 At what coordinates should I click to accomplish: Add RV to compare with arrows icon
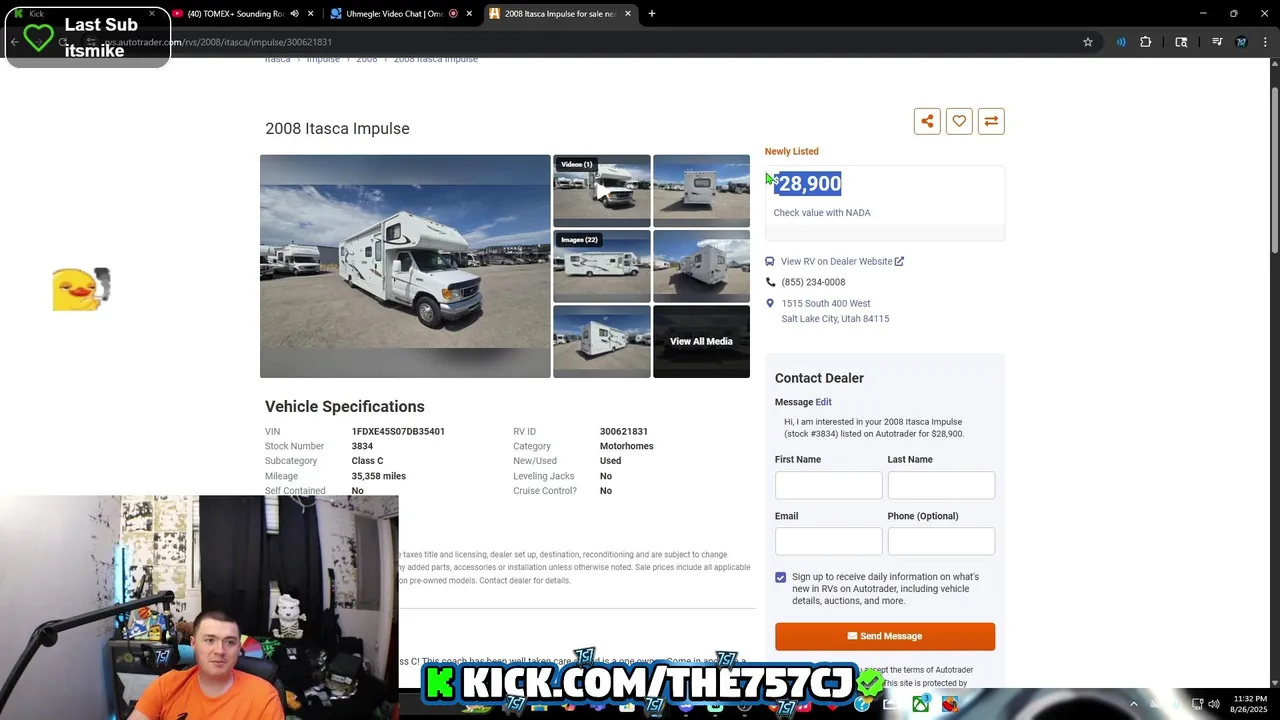click(x=991, y=121)
